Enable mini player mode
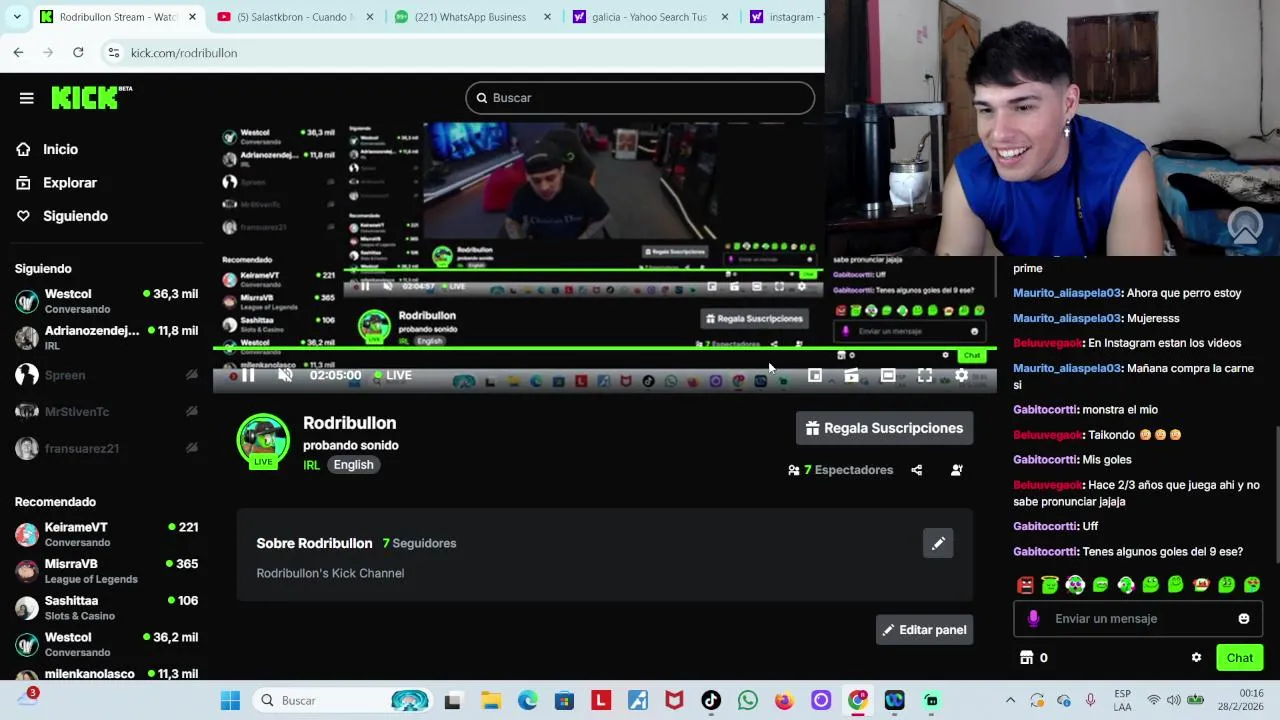 (x=815, y=376)
